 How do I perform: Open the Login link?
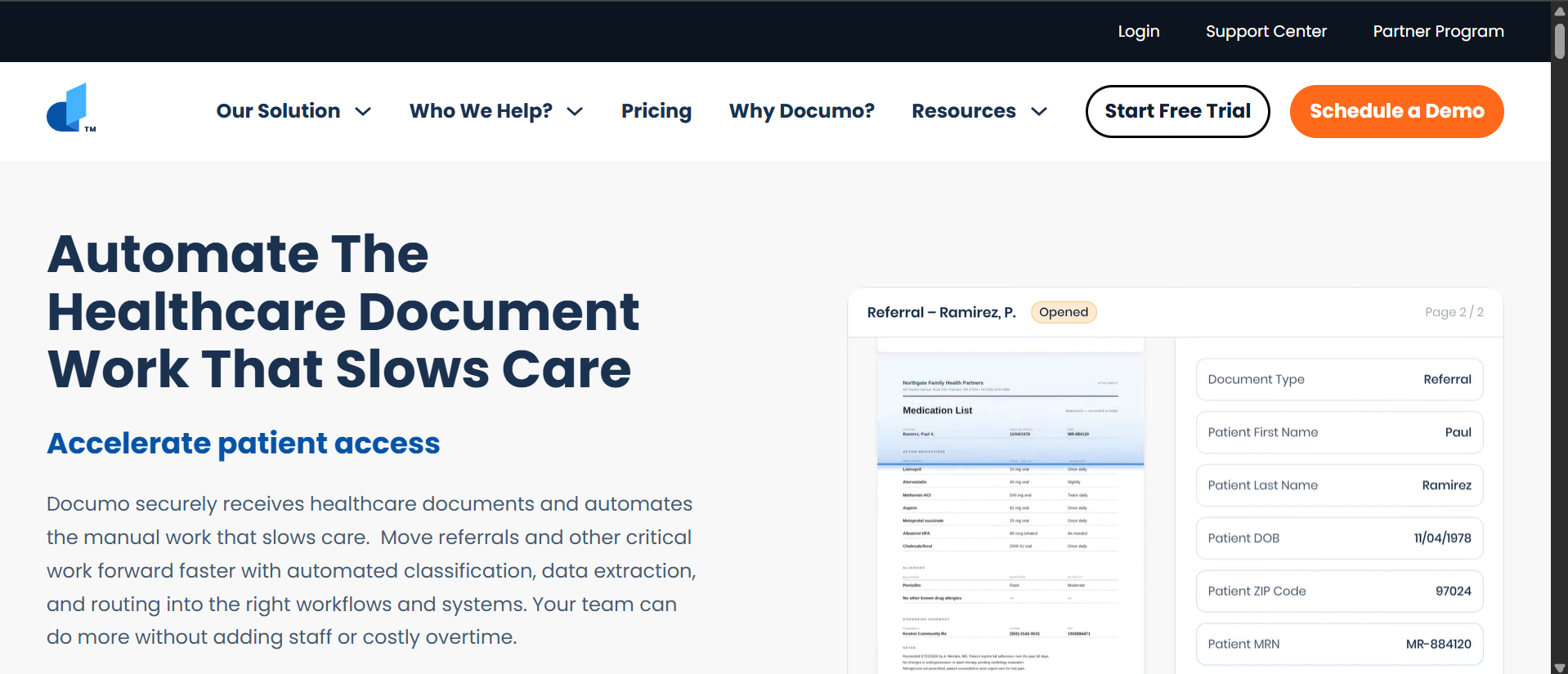(x=1139, y=31)
